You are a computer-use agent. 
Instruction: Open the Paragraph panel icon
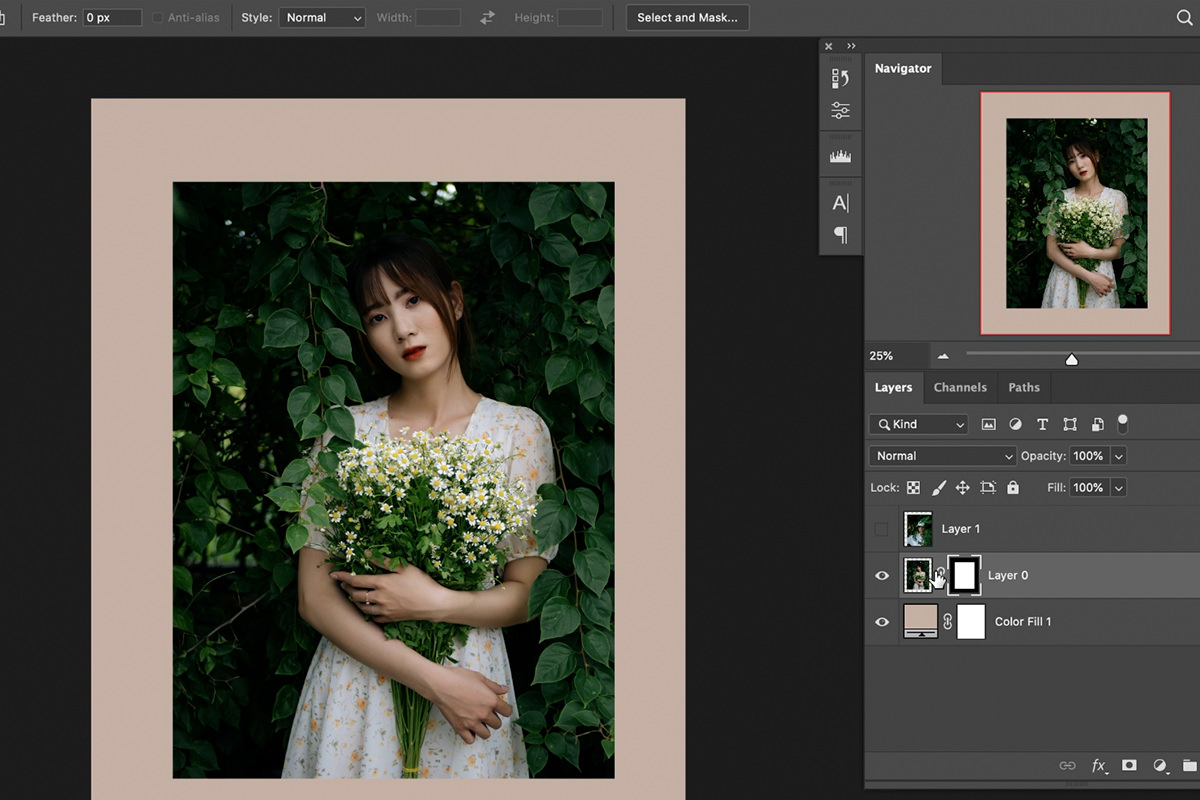tap(841, 235)
